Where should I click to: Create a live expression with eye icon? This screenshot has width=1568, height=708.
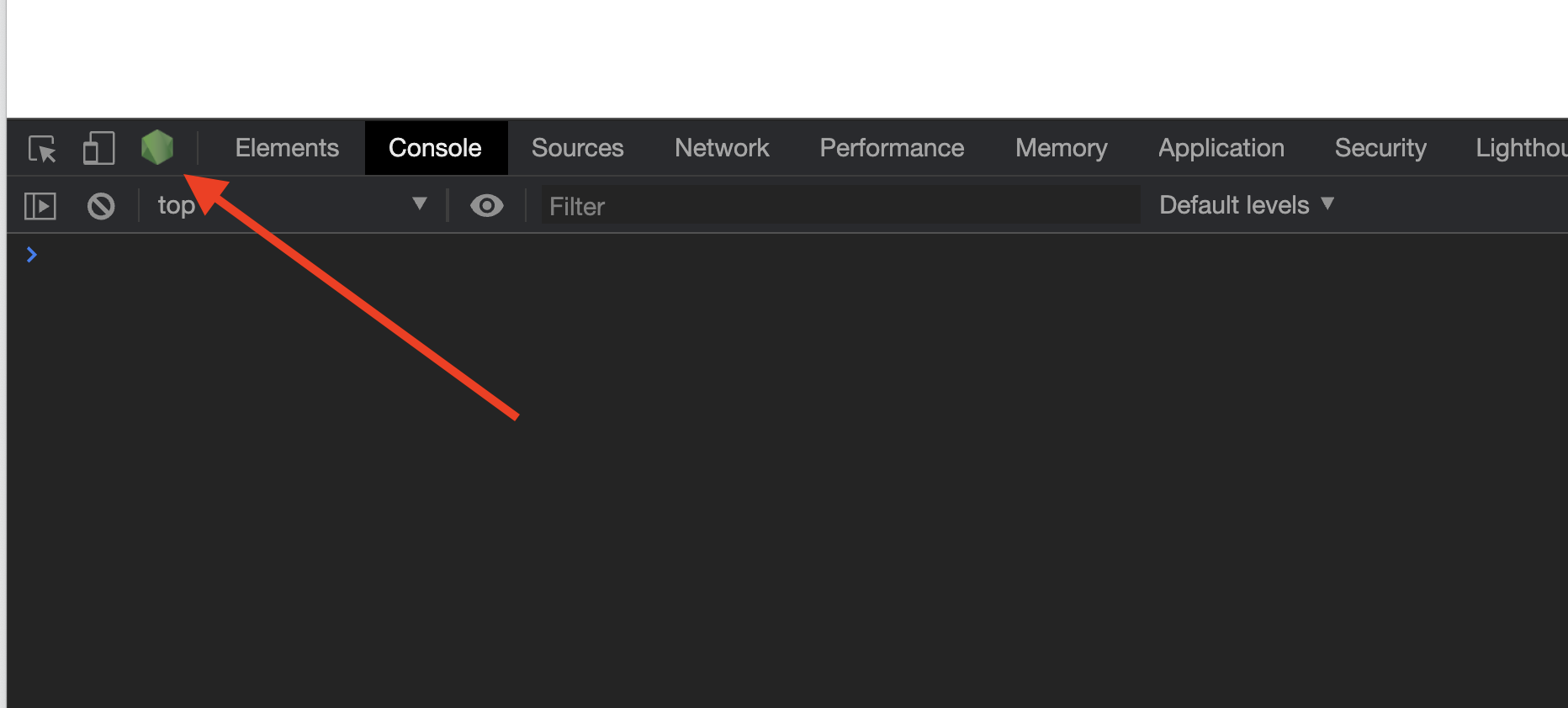486,206
